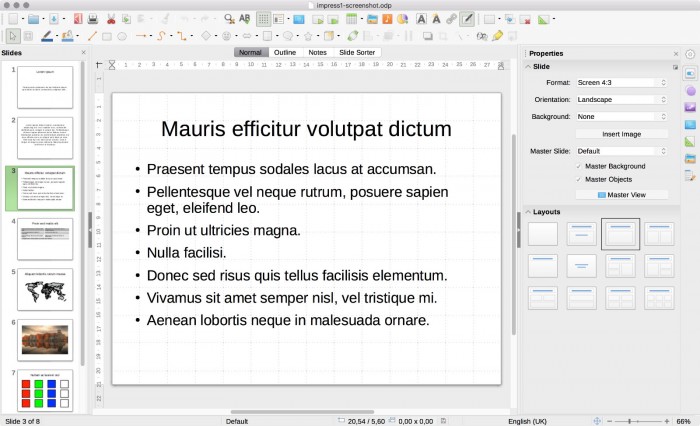Open the dropdown arrow next to New
The width and height of the screenshot is (700, 426).
tap(23, 19)
